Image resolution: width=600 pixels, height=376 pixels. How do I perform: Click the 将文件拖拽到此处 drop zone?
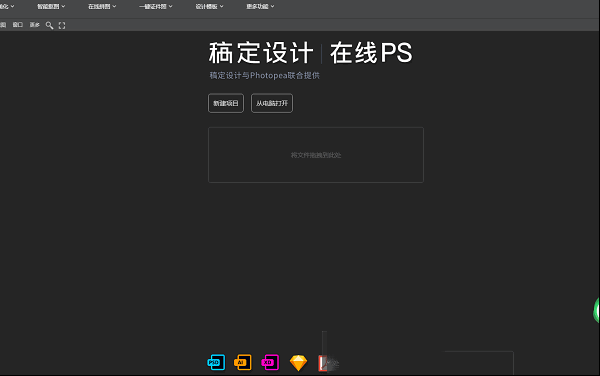[x=316, y=155]
